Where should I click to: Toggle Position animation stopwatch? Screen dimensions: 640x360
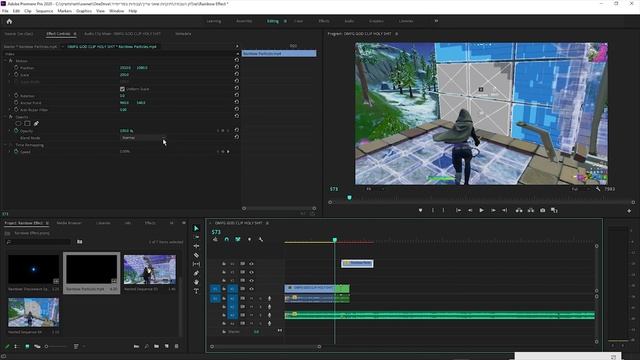tap(16, 67)
